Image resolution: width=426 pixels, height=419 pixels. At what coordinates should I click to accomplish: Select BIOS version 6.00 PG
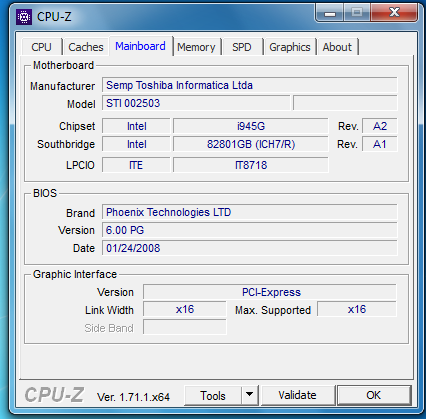250,230
